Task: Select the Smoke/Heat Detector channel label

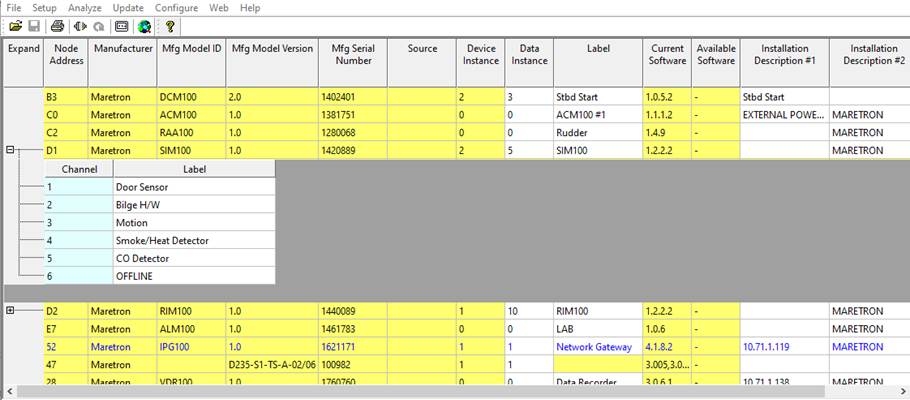Action: tap(162, 240)
